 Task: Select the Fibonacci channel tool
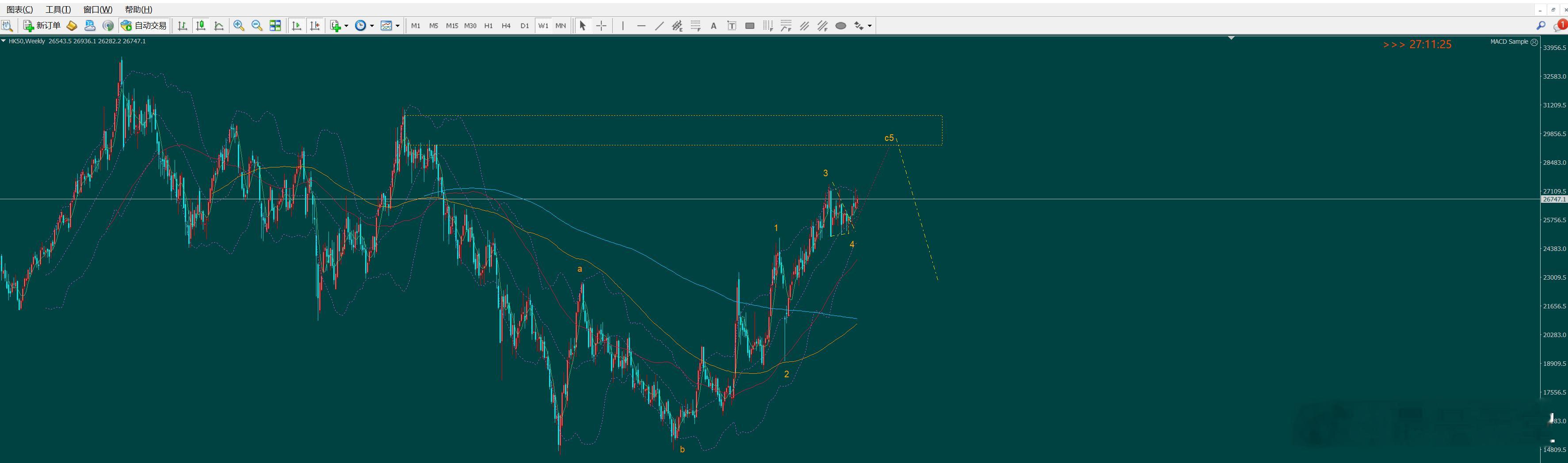point(823,26)
